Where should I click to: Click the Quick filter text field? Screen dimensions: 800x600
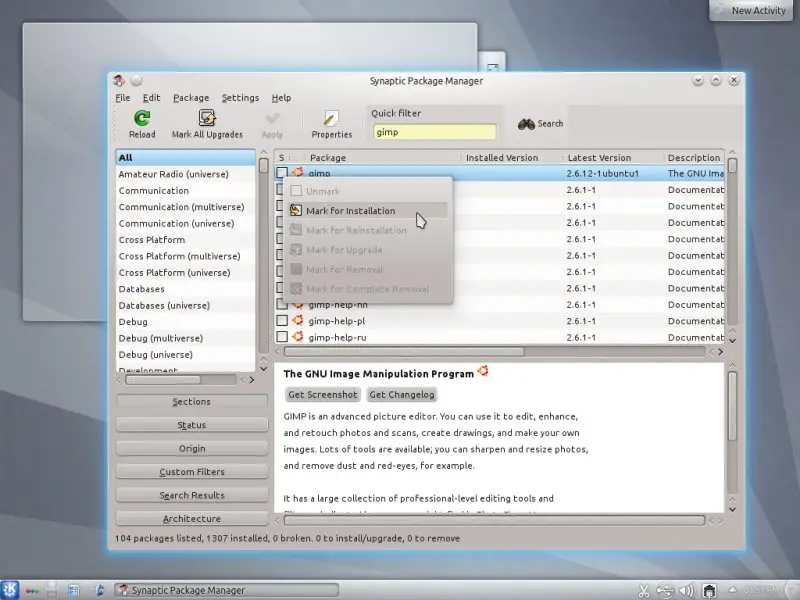click(434, 132)
